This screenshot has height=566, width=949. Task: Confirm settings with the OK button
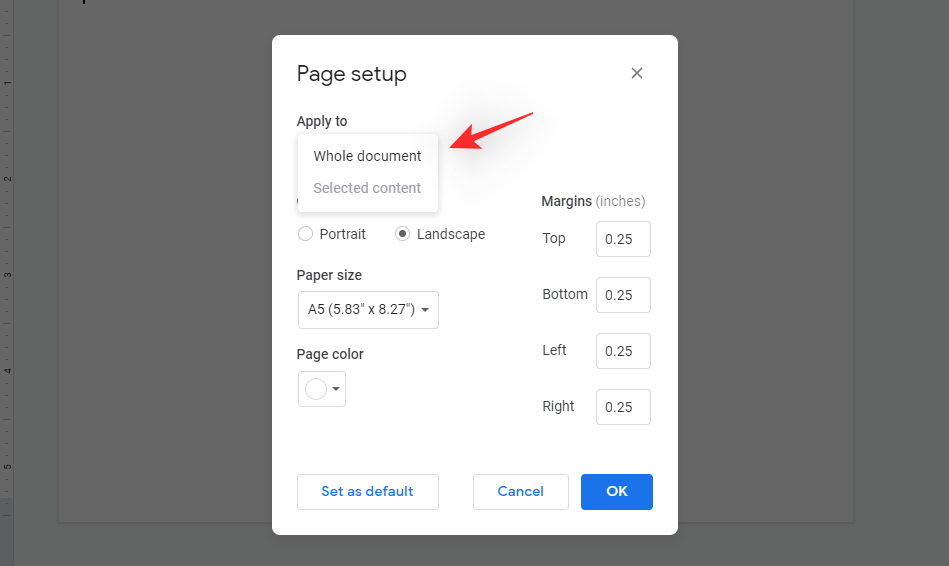[616, 492]
